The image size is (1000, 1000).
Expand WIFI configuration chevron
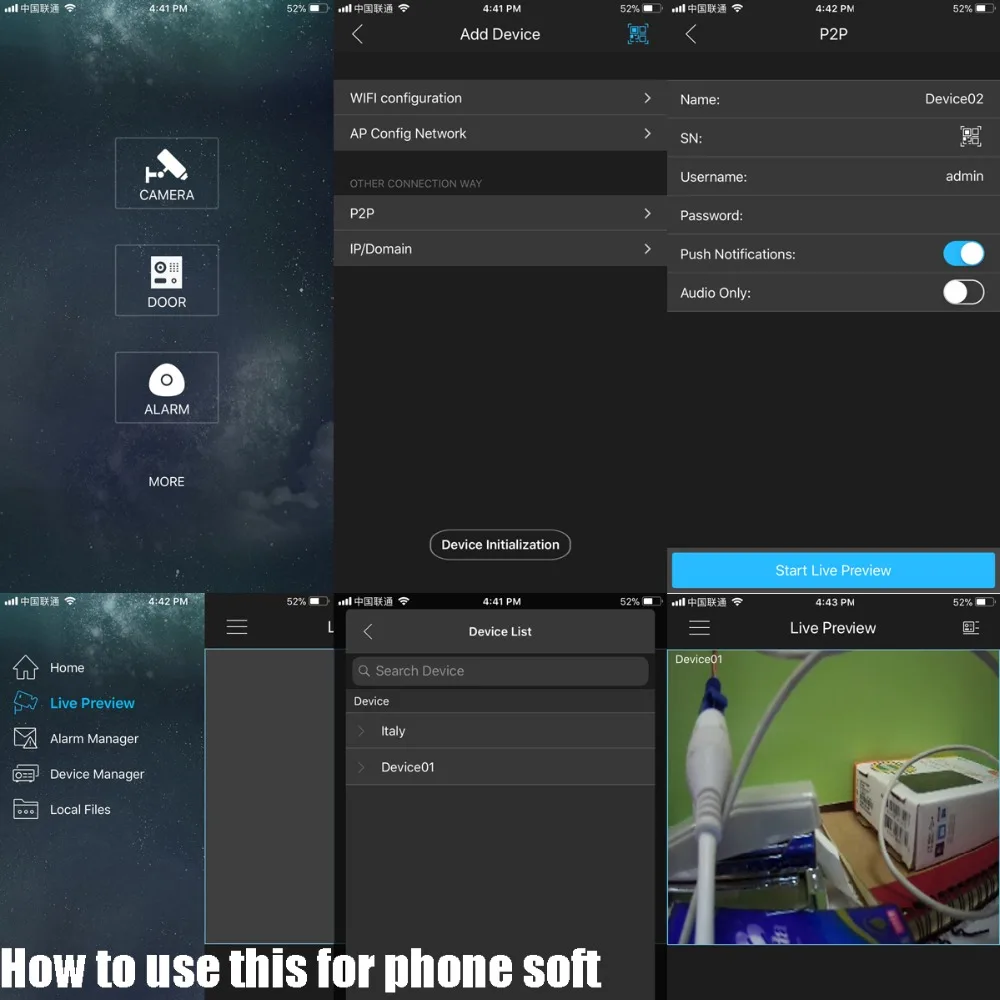(x=647, y=98)
